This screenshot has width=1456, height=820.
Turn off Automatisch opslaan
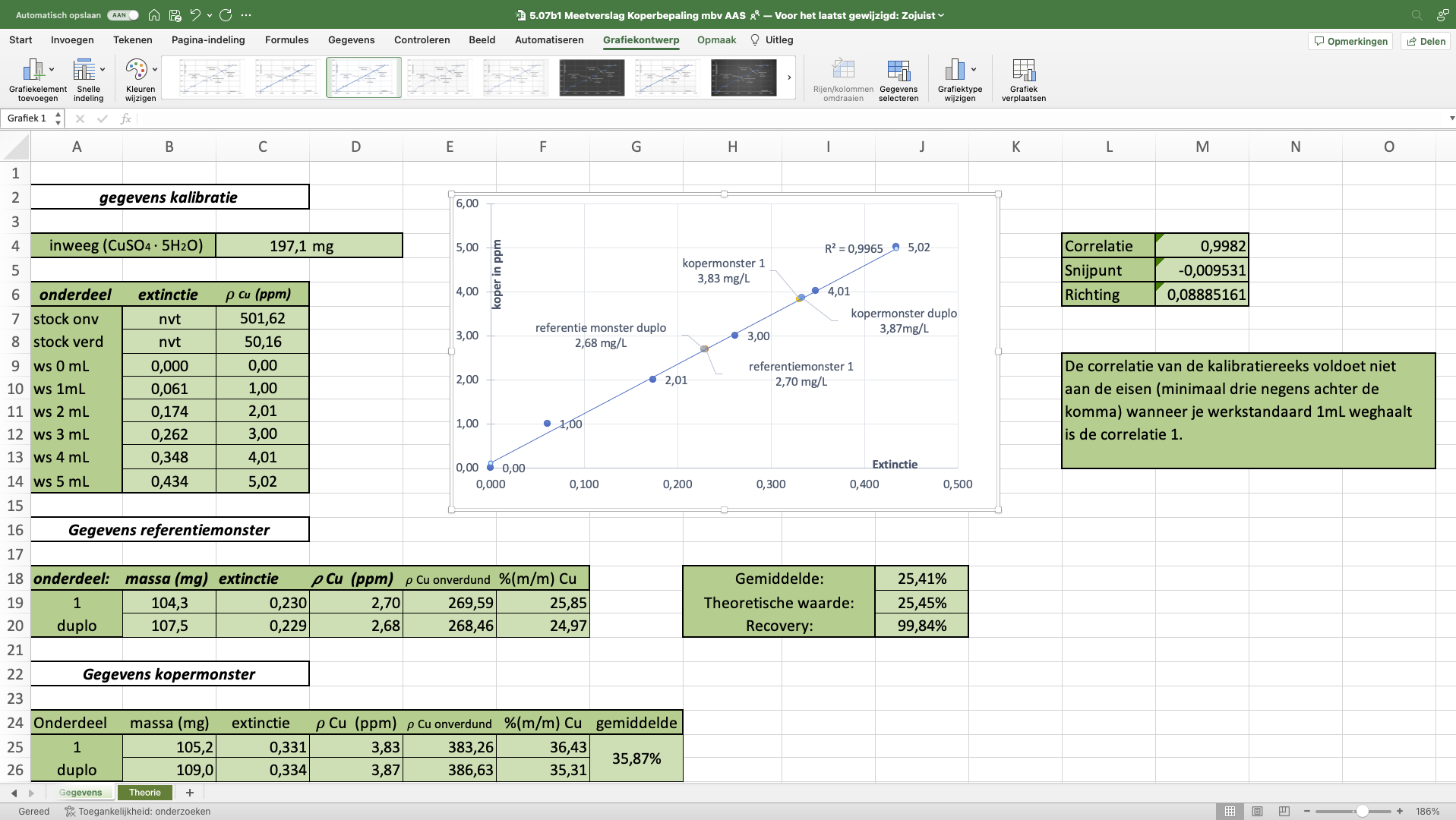[x=122, y=14]
